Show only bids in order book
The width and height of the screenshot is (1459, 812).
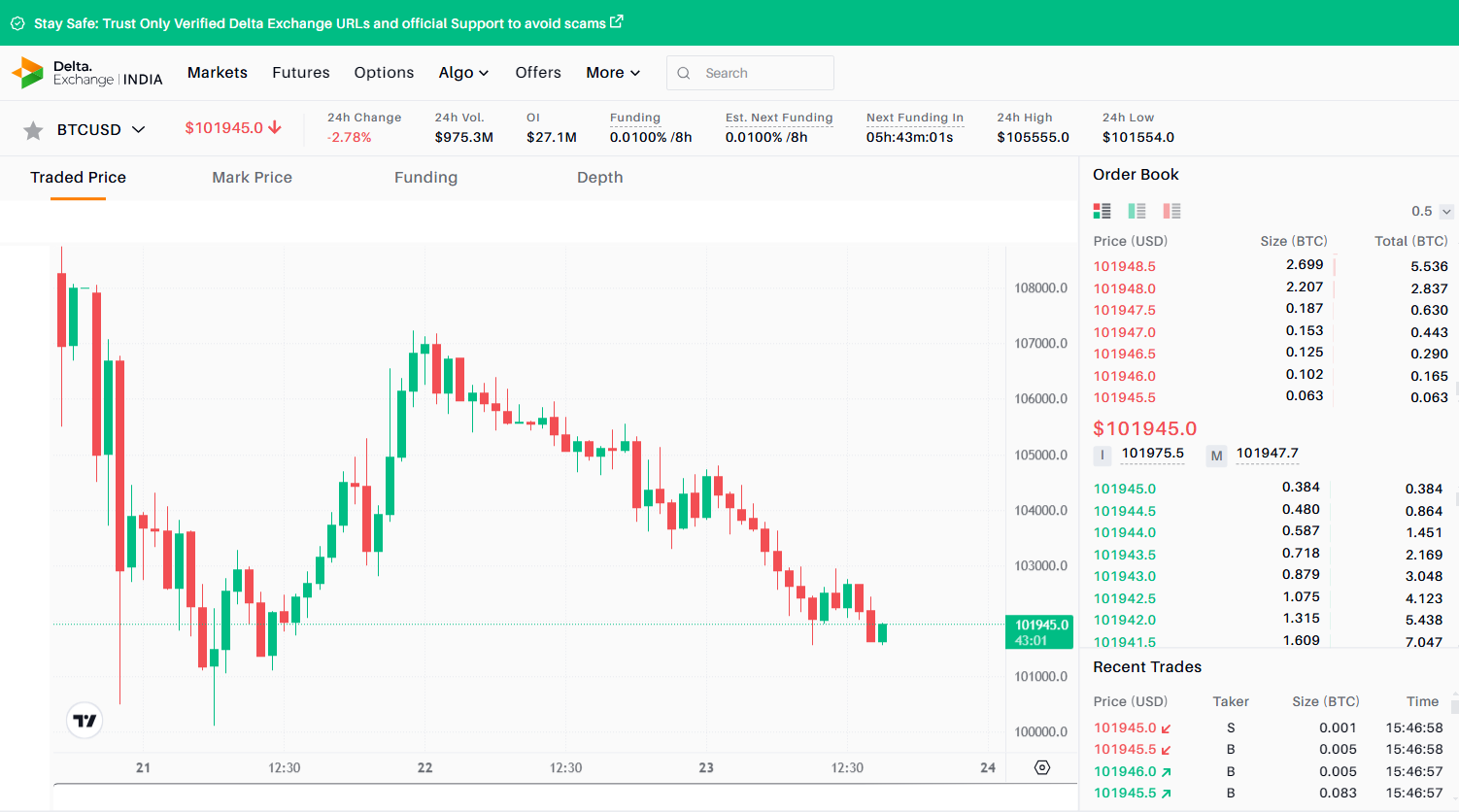(x=1137, y=211)
